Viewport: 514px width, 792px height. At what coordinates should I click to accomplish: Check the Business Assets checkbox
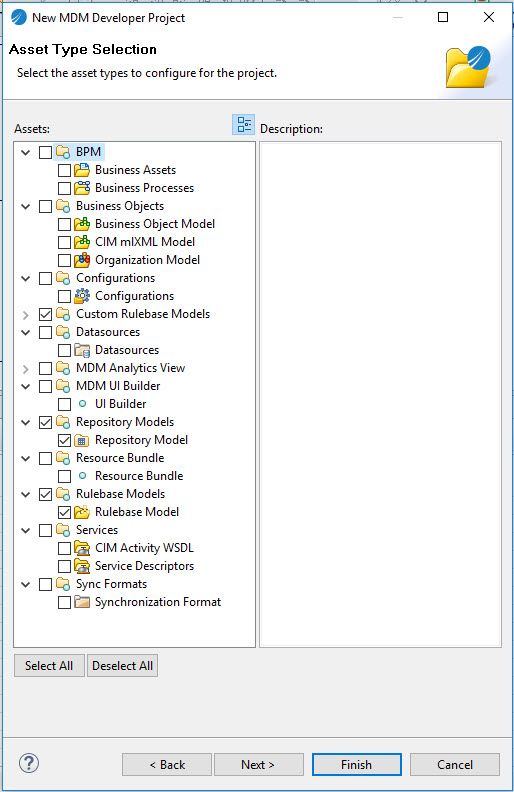click(64, 170)
